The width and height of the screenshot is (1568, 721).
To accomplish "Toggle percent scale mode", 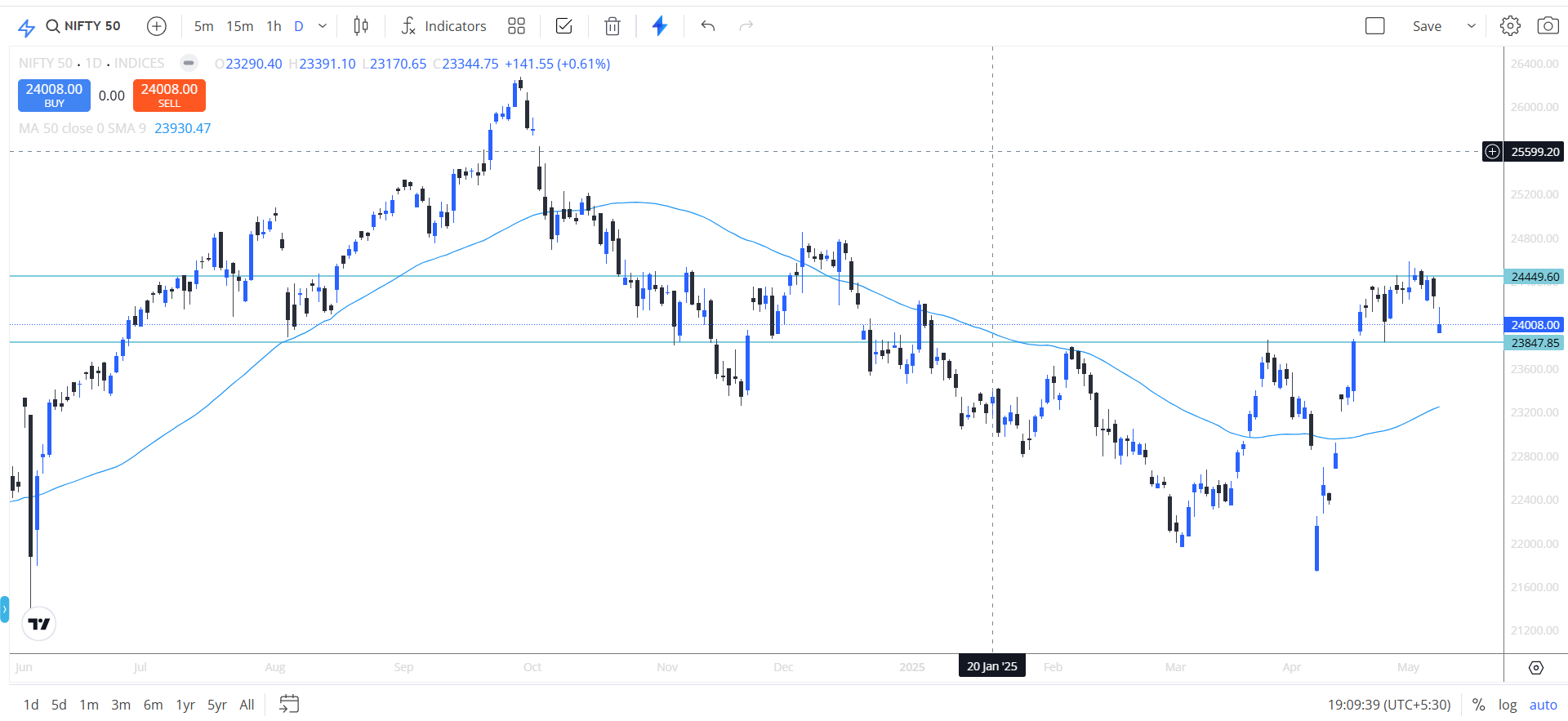I will pyautogui.click(x=1478, y=705).
